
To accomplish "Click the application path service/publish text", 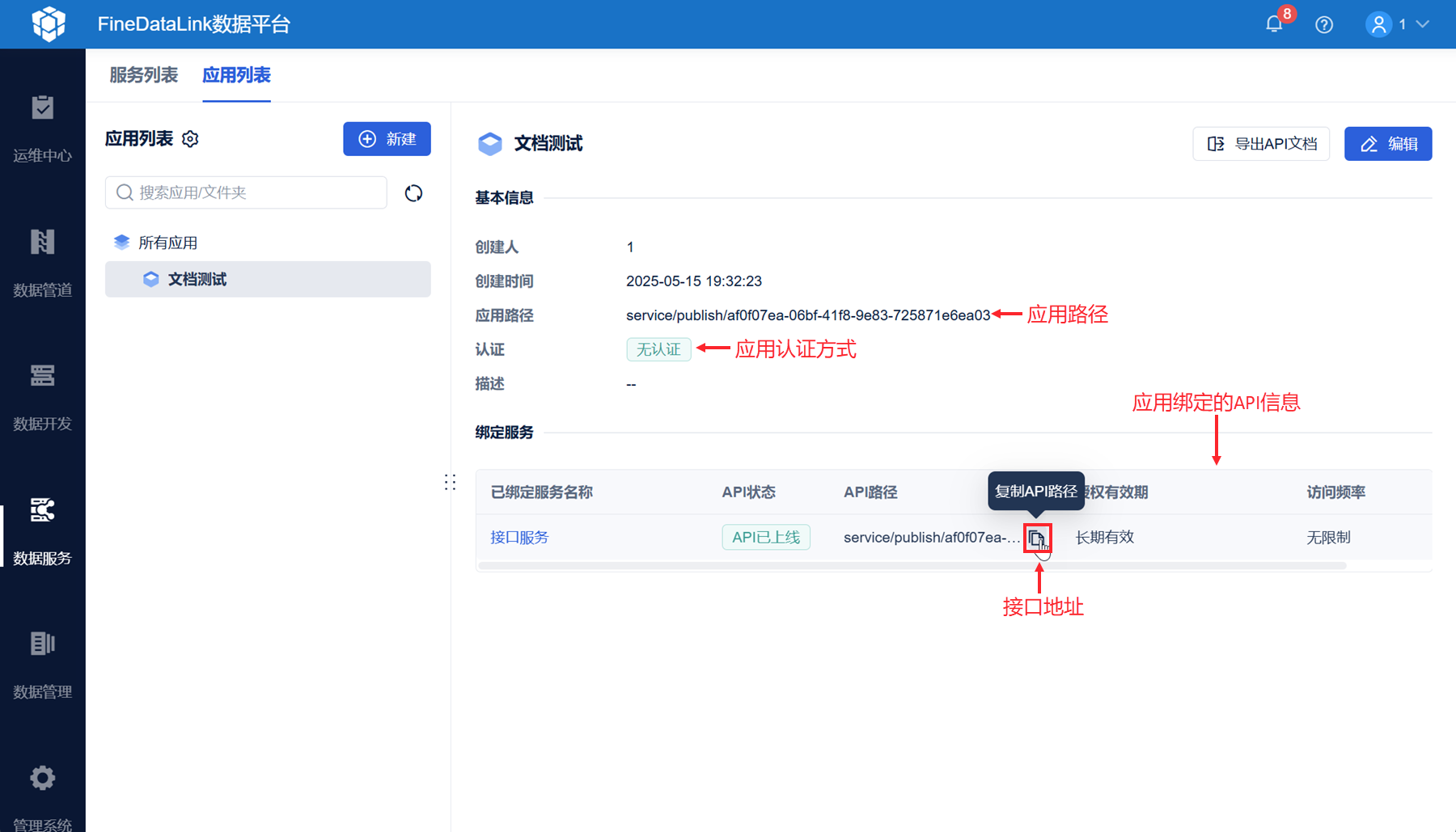I will click(808, 315).
